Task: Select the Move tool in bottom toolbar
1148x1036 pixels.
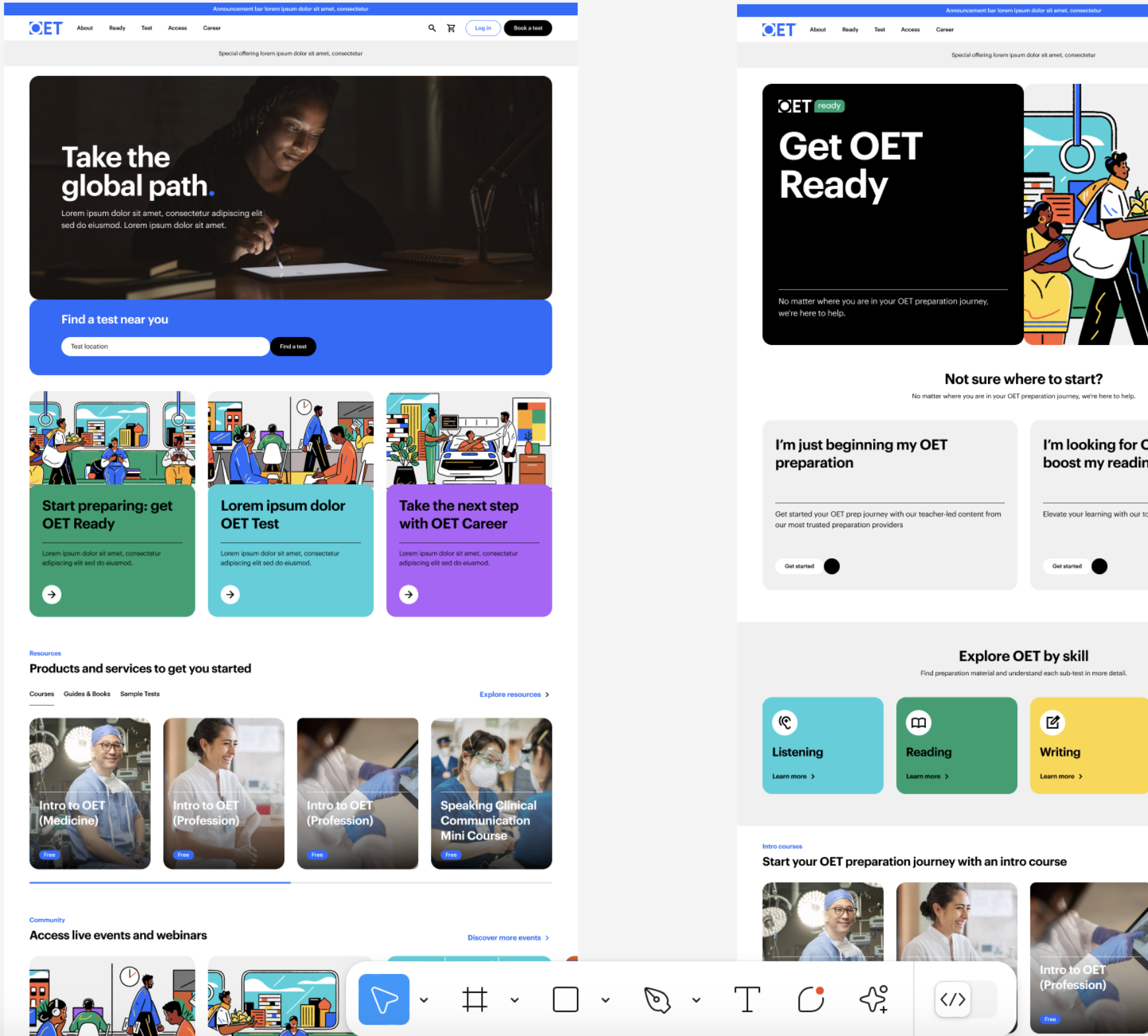Action: click(x=383, y=999)
